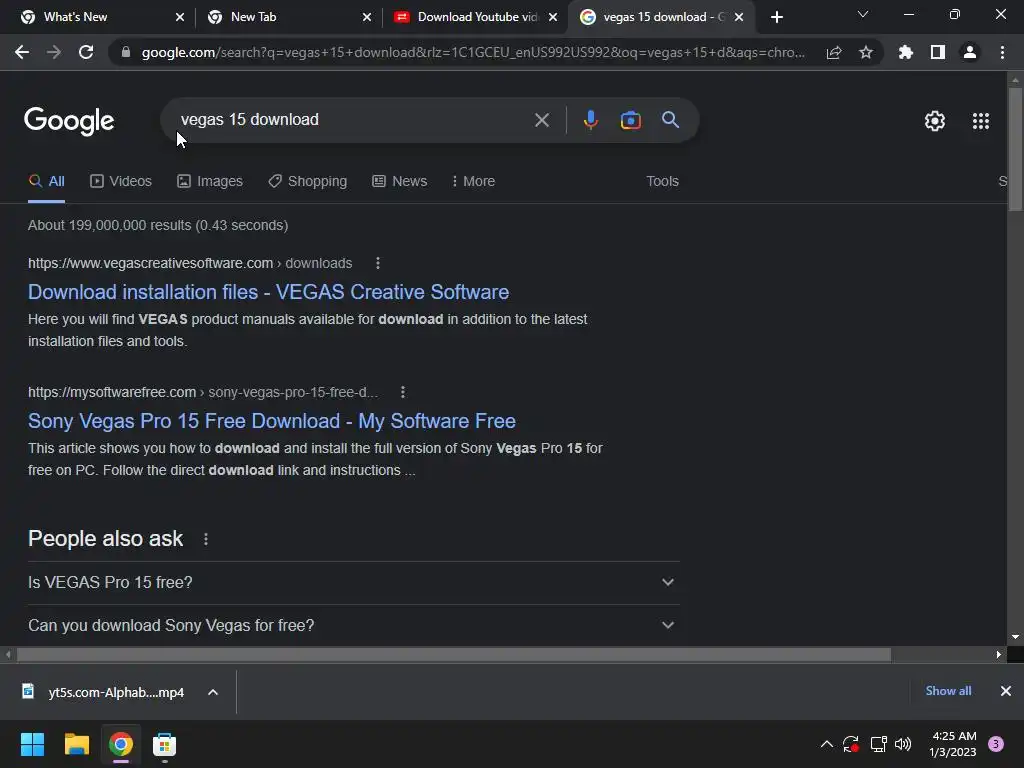Open People also ask options menu

[x=206, y=539]
